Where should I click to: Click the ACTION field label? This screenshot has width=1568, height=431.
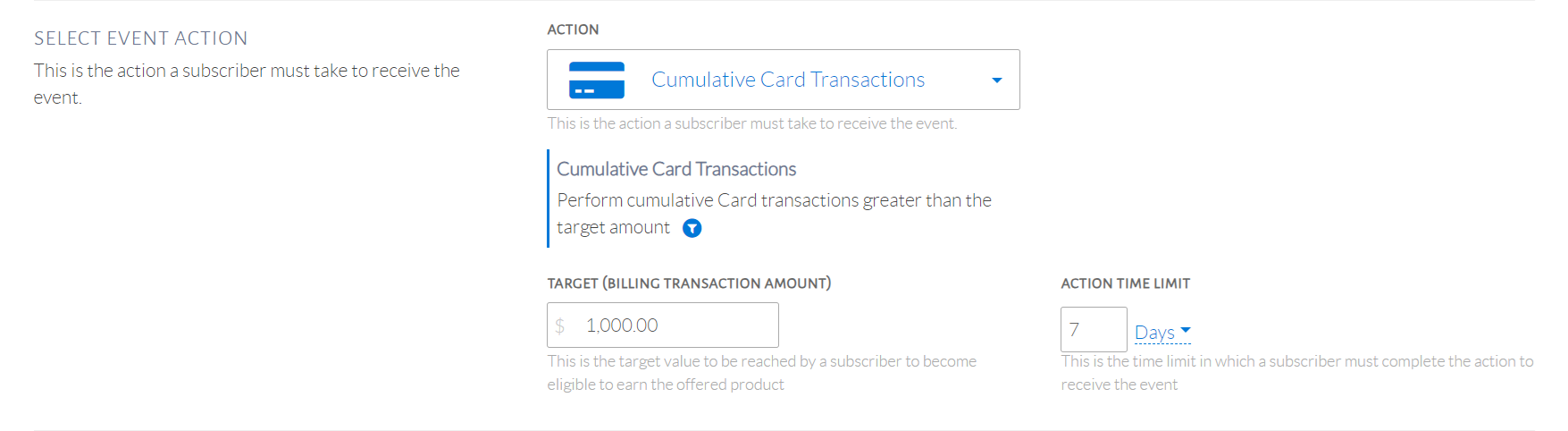573,30
